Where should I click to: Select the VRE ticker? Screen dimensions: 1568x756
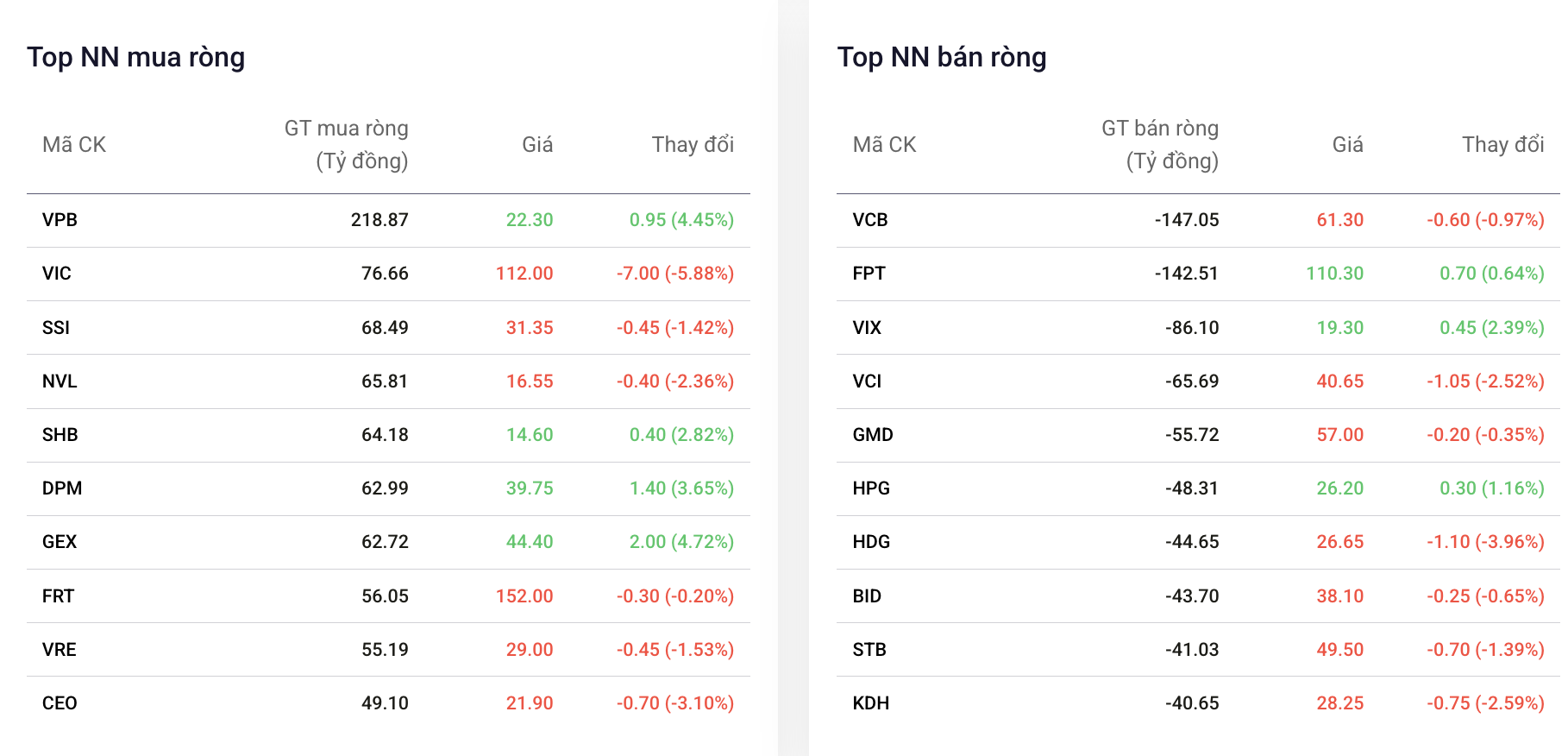pyautogui.click(x=60, y=650)
